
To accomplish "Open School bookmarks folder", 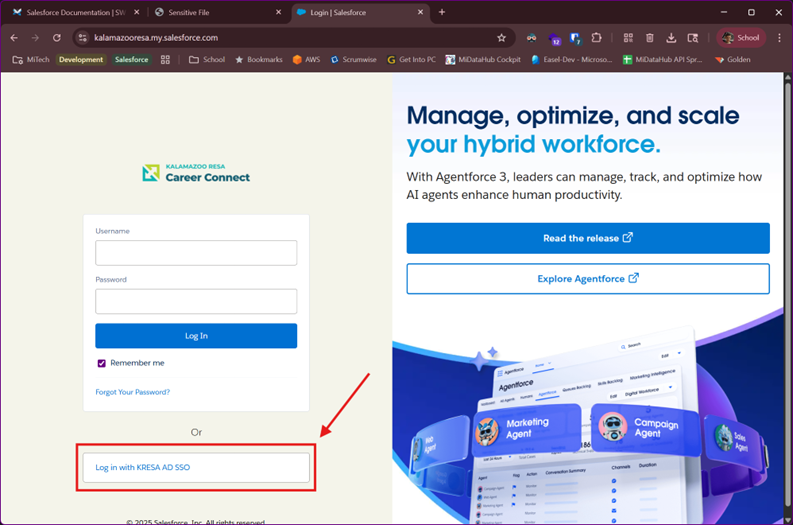I will click(x=207, y=60).
